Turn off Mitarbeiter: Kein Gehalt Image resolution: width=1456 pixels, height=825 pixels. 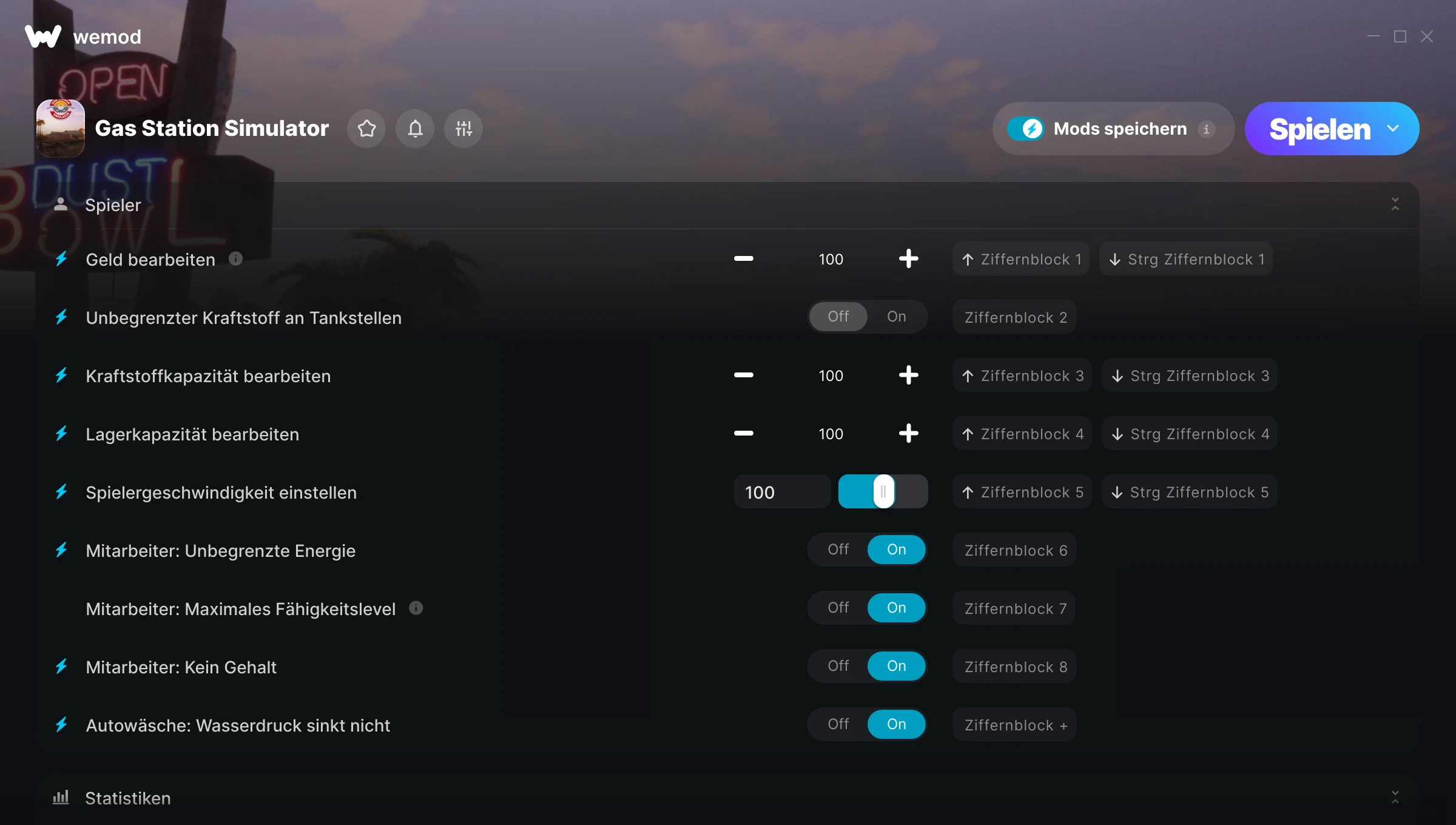838,666
